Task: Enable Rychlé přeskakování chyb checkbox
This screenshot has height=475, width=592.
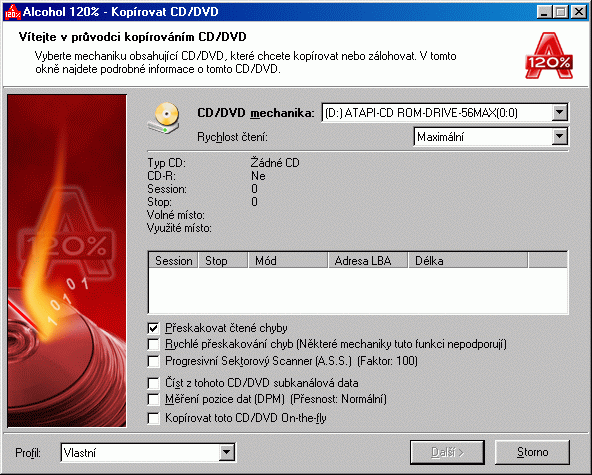Action: click(x=153, y=344)
